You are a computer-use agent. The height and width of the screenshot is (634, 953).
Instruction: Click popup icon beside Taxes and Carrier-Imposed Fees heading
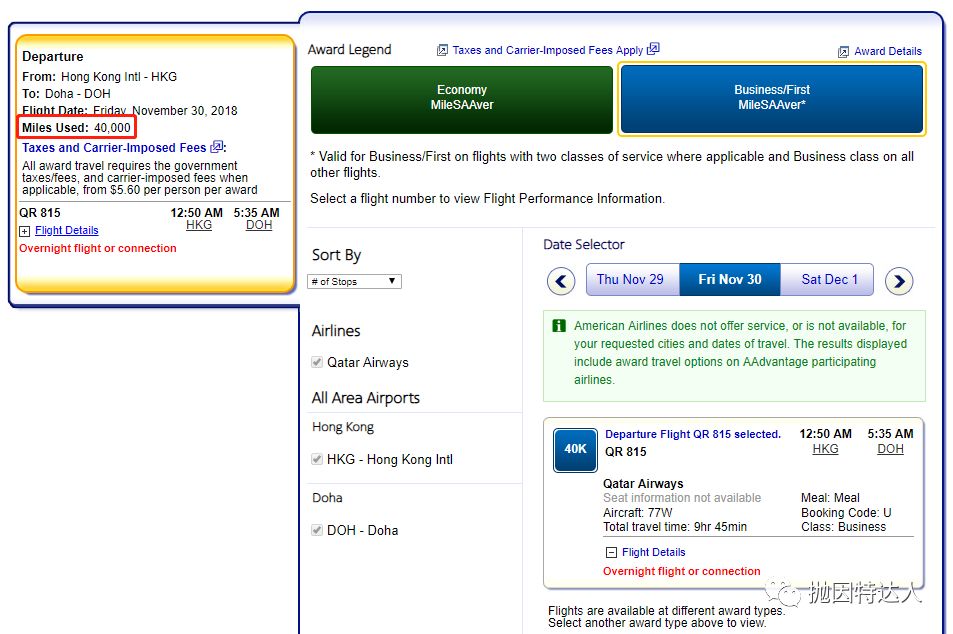pos(216,146)
